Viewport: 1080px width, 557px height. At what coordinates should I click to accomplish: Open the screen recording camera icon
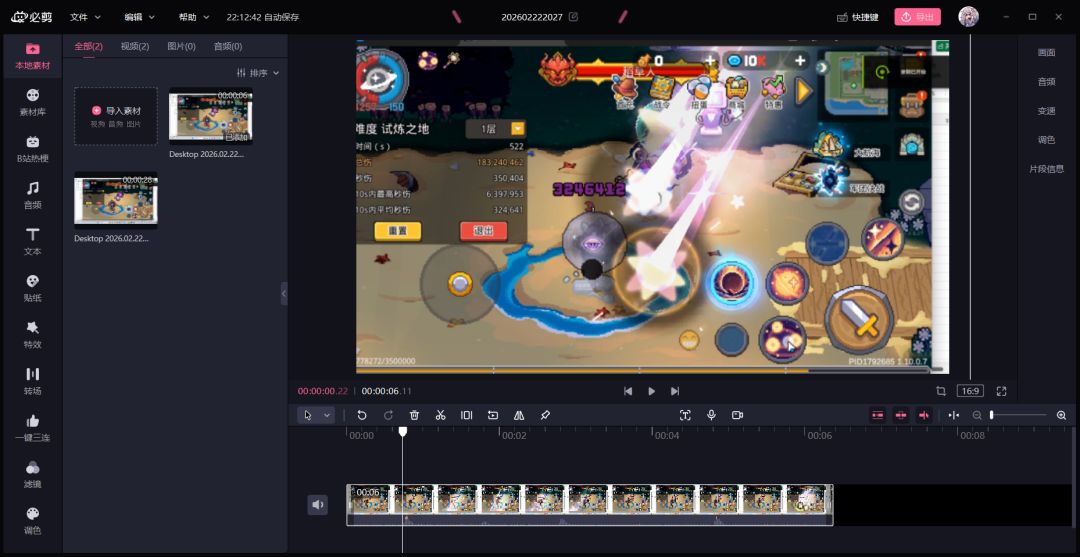click(x=737, y=415)
